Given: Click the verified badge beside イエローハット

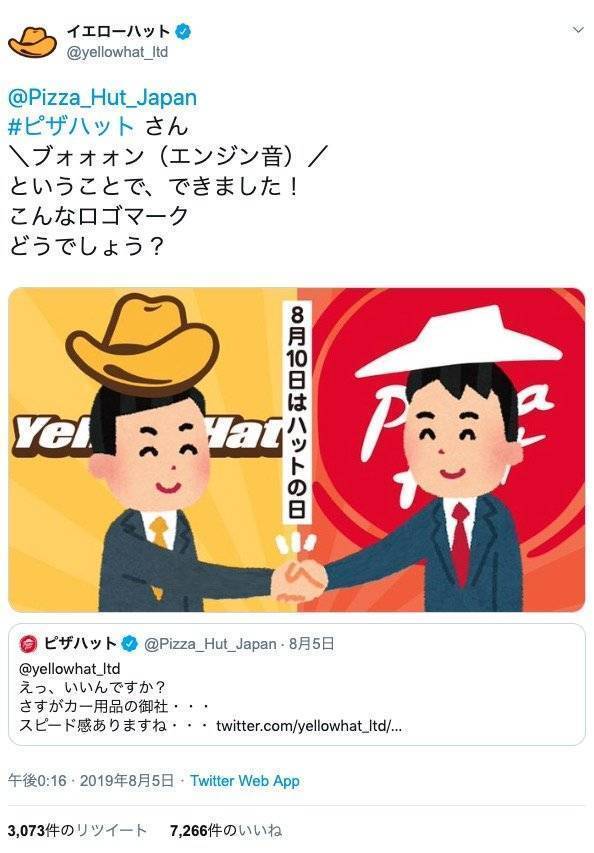Looking at the screenshot, I should pyautogui.click(x=184, y=32).
